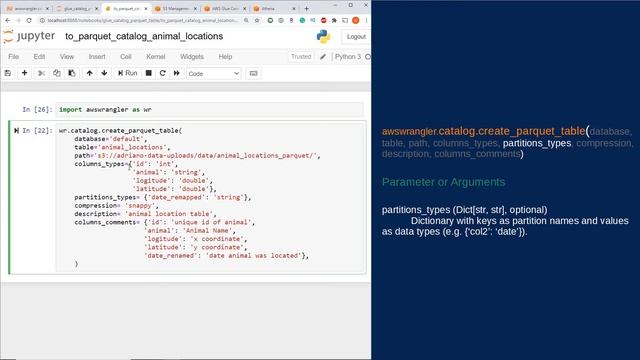Click the Trusted notebook indicator
Image resolution: width=640 pixels, height=360 pixels.
pyautogui.click(x=301, y=57)
